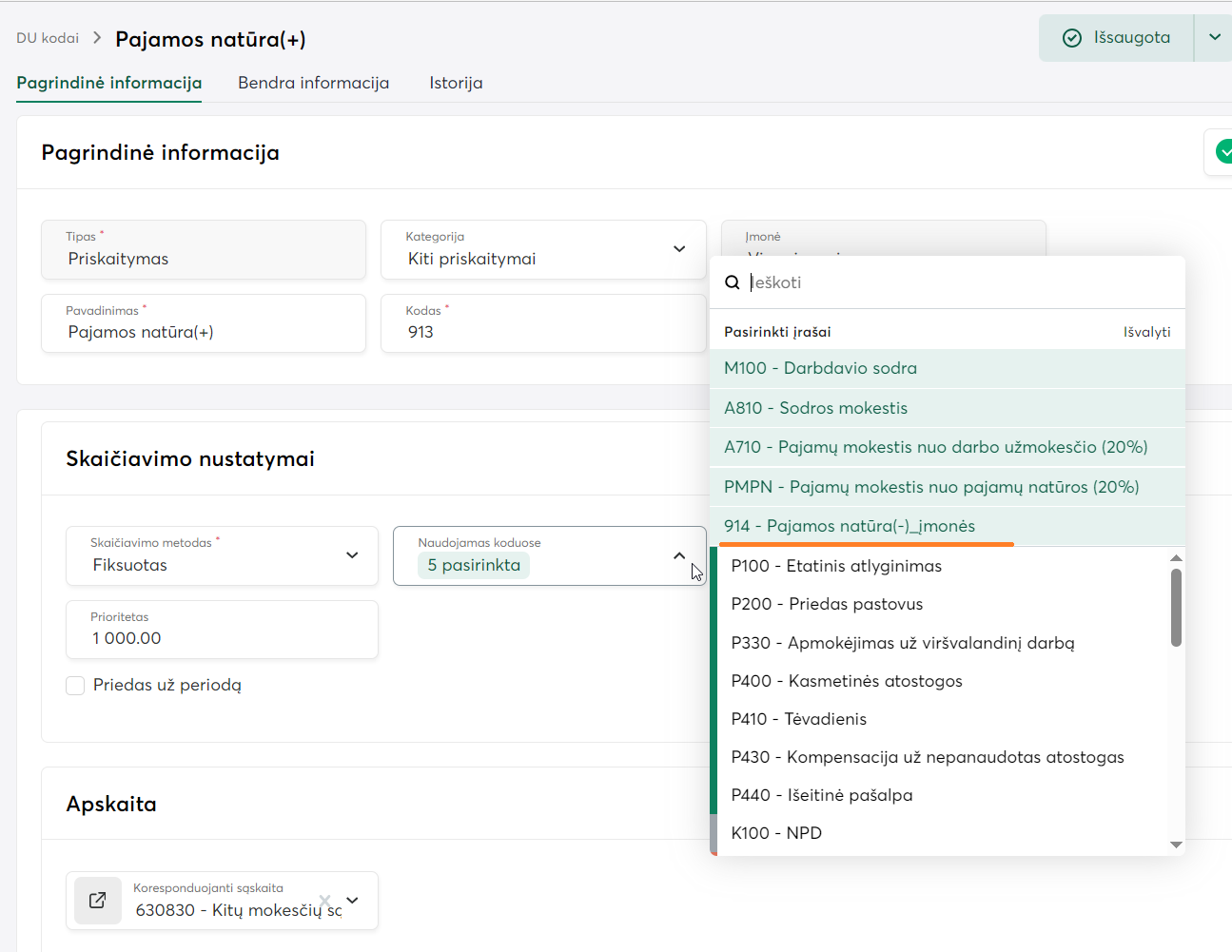The image size is (1232, 952).
Task: Click the search magnifier icon
Action: click(733, 282)
